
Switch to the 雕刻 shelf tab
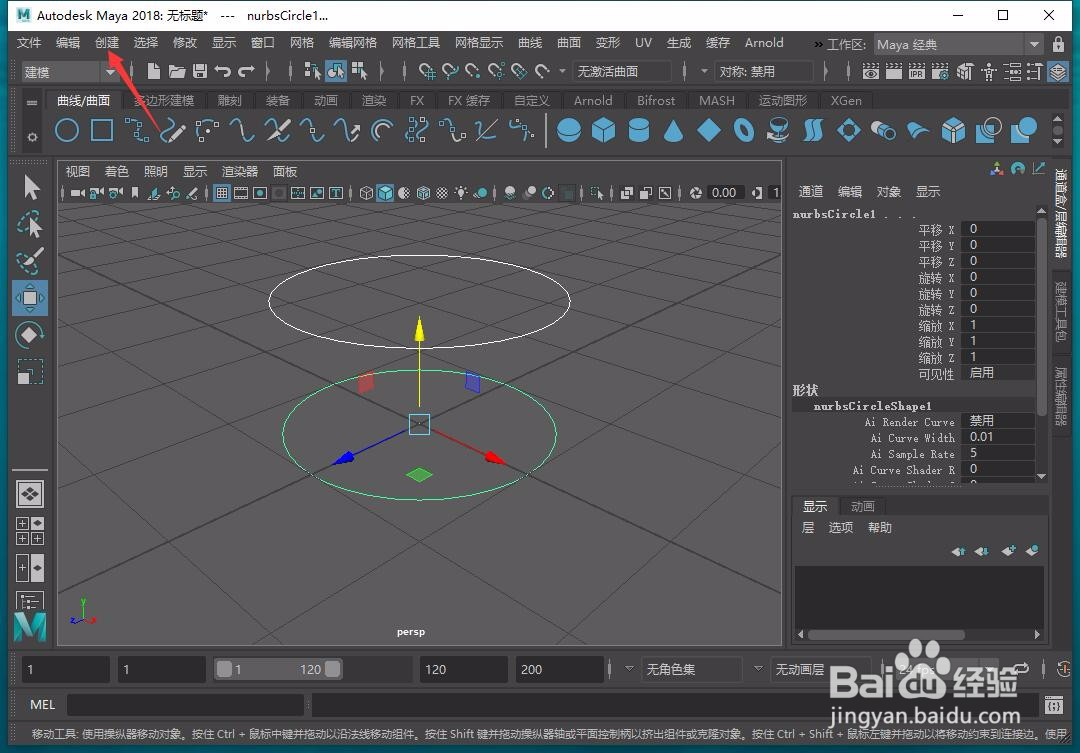(229, 101)
